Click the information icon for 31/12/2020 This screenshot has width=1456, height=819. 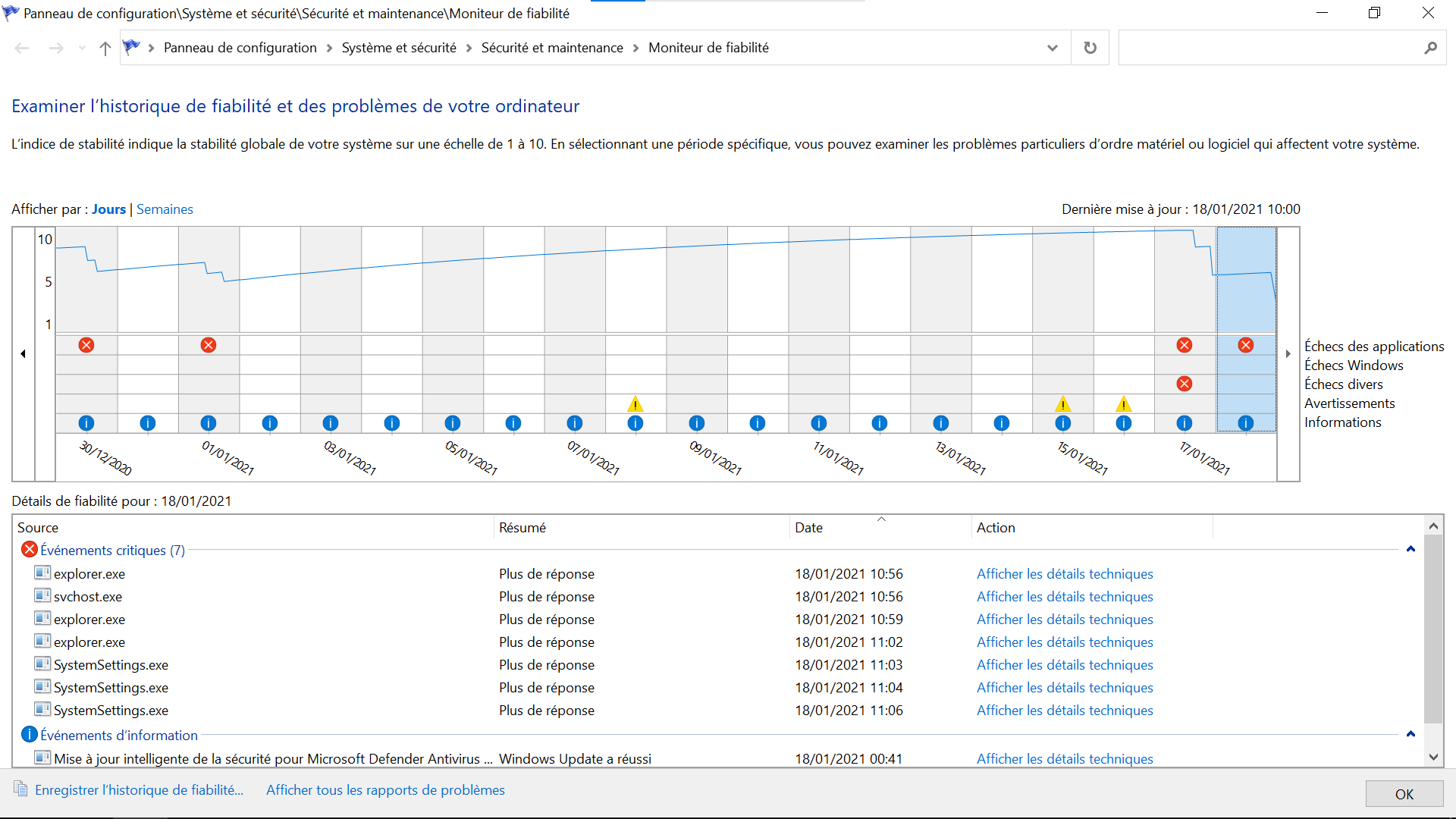148,423
